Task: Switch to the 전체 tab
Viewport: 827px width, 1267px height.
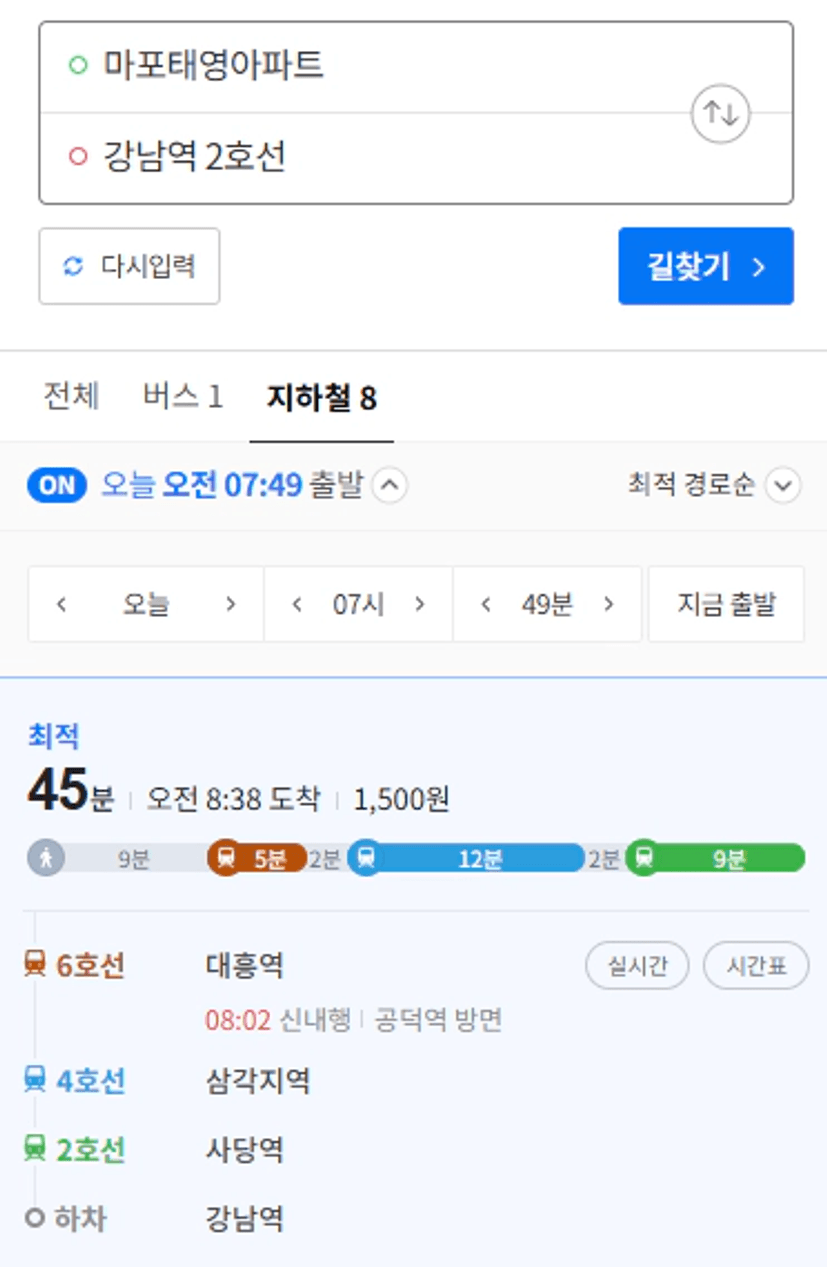Action: 71,397
